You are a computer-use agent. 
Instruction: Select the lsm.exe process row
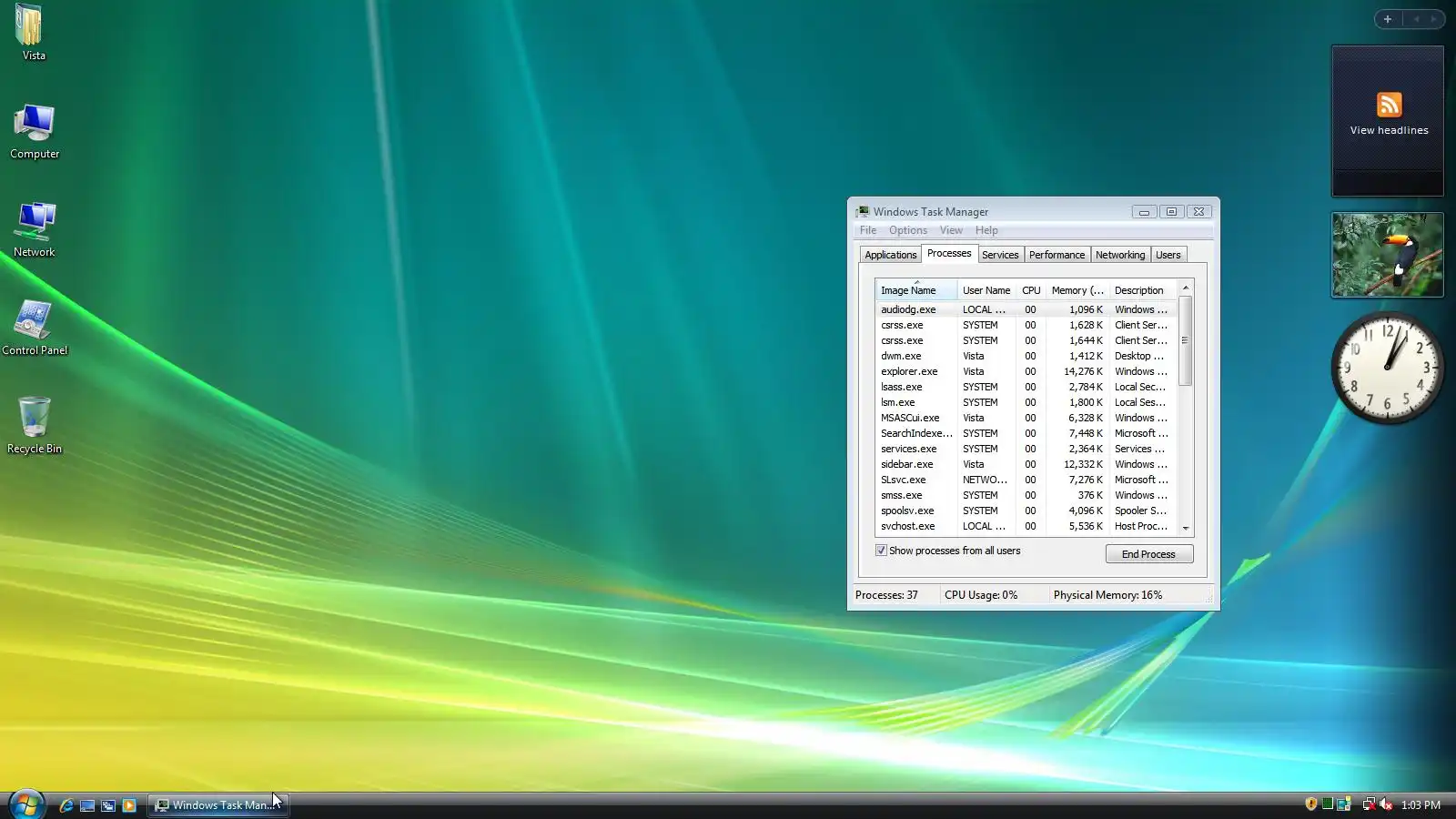pyautogui.click(x=1026, y=402)
